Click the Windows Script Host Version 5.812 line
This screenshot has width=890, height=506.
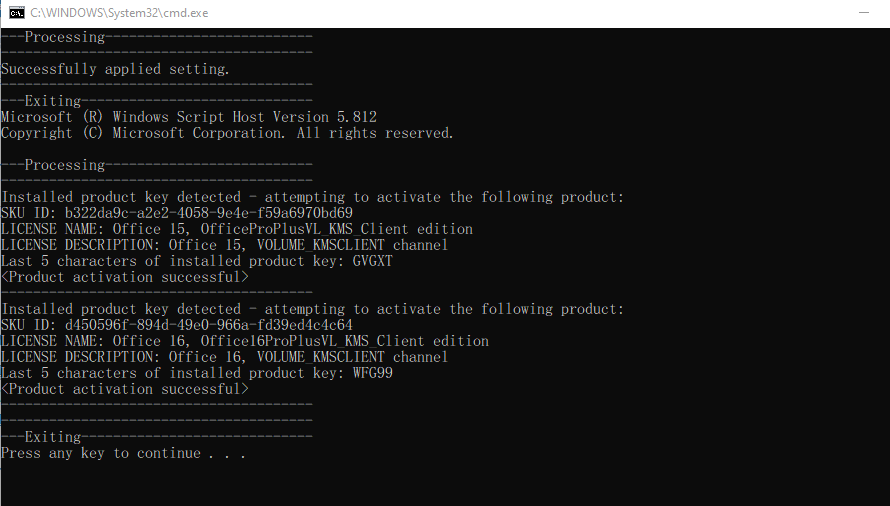(188, 117)
